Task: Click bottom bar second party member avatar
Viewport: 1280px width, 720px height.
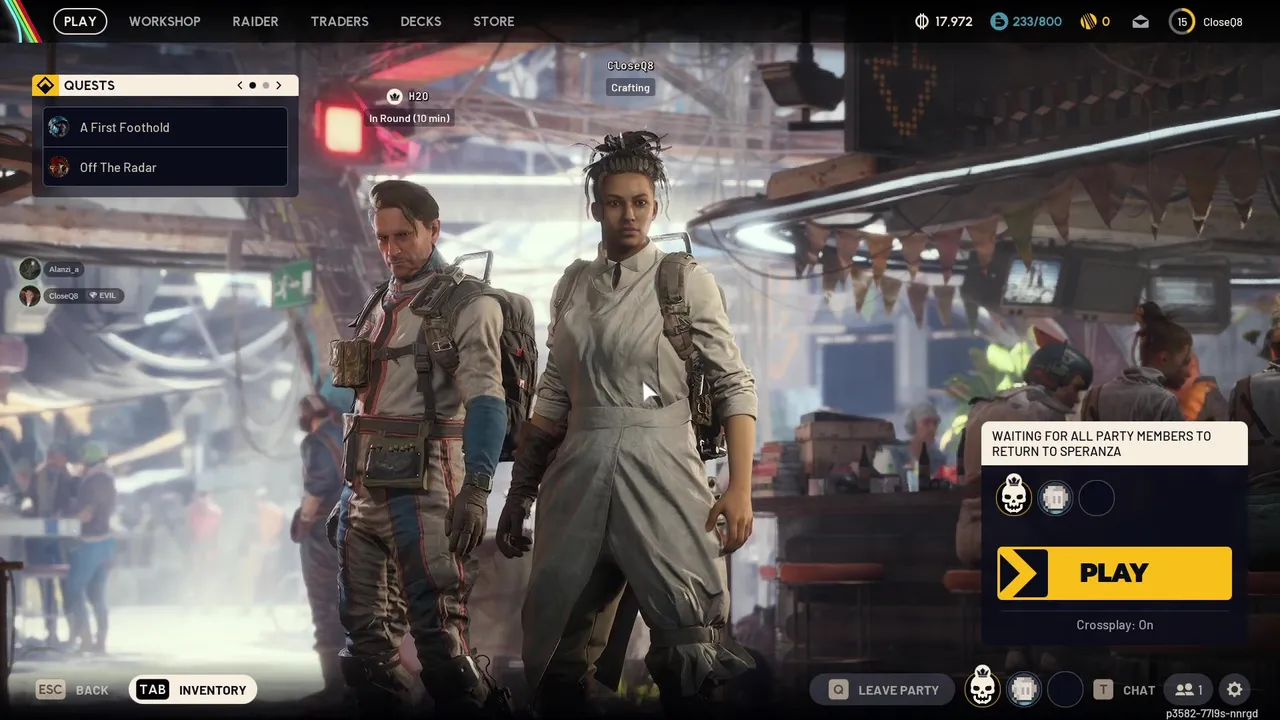Action: 1023,689
